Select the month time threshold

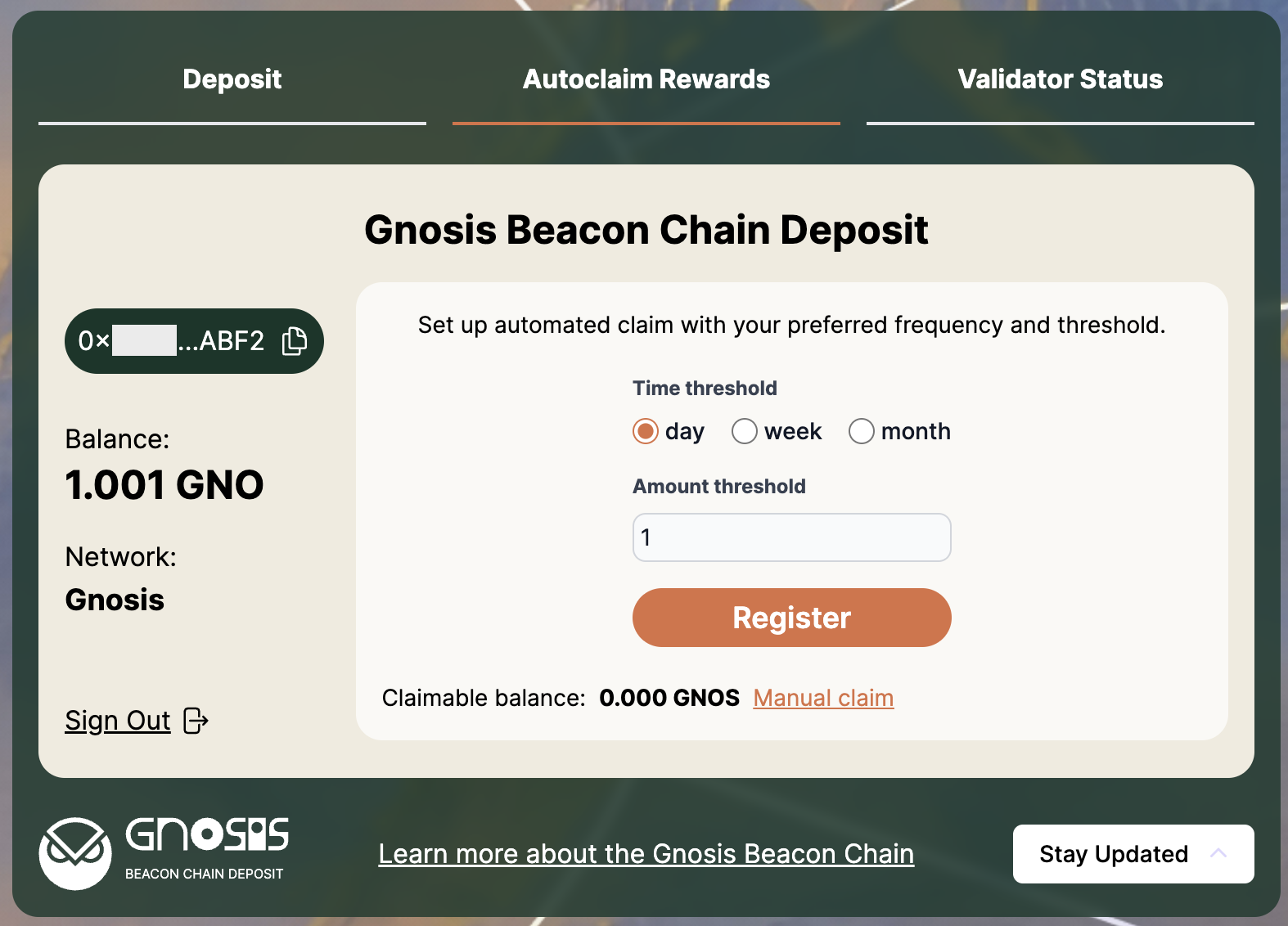tap(862, 431)
